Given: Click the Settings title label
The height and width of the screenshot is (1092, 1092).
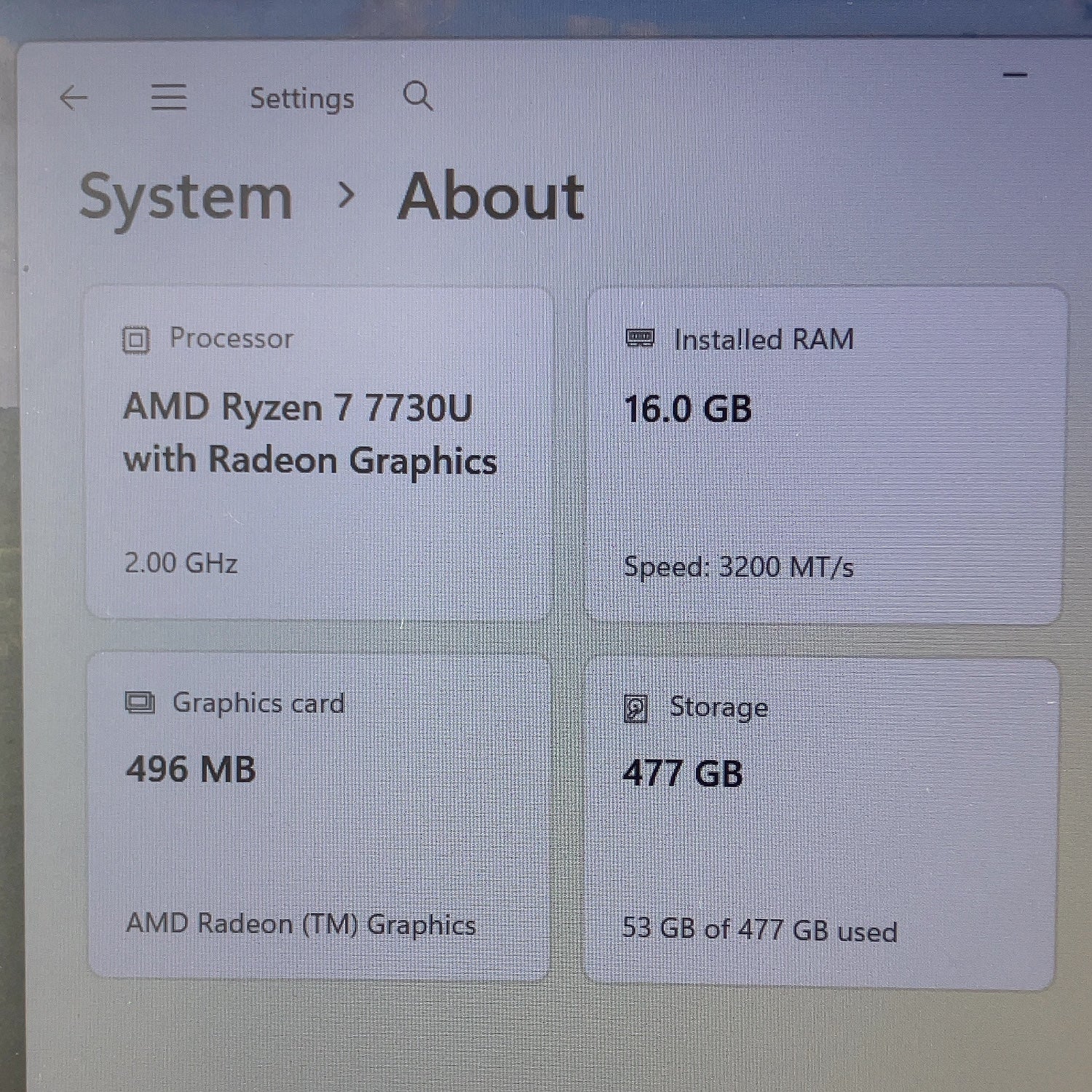Looking at the screenshot, I should pos(302,98).
